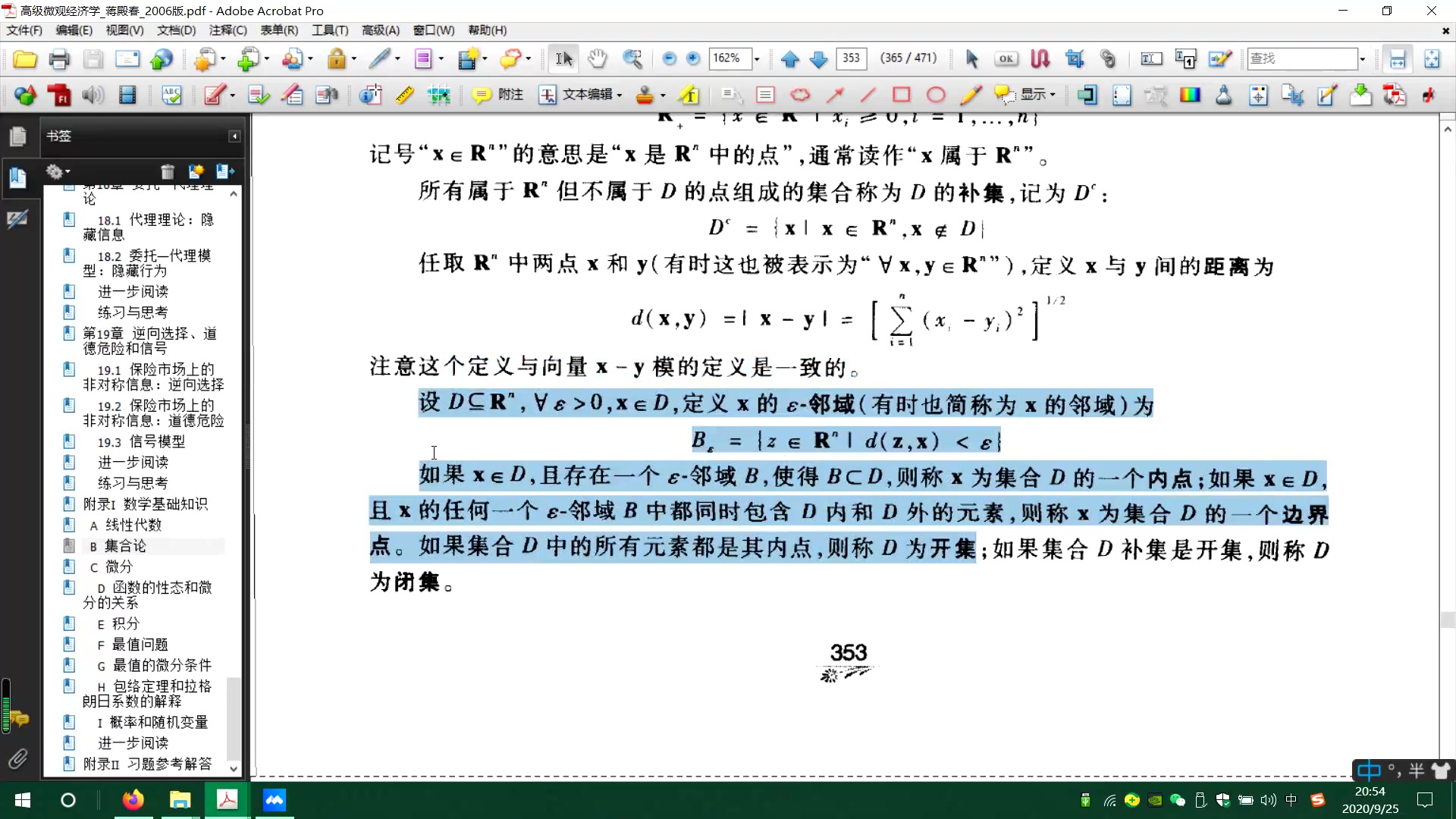Viewport: 1456px width, 819px height.
Task: Click the Line drawing tool
Action: click(x=868, y=95)
